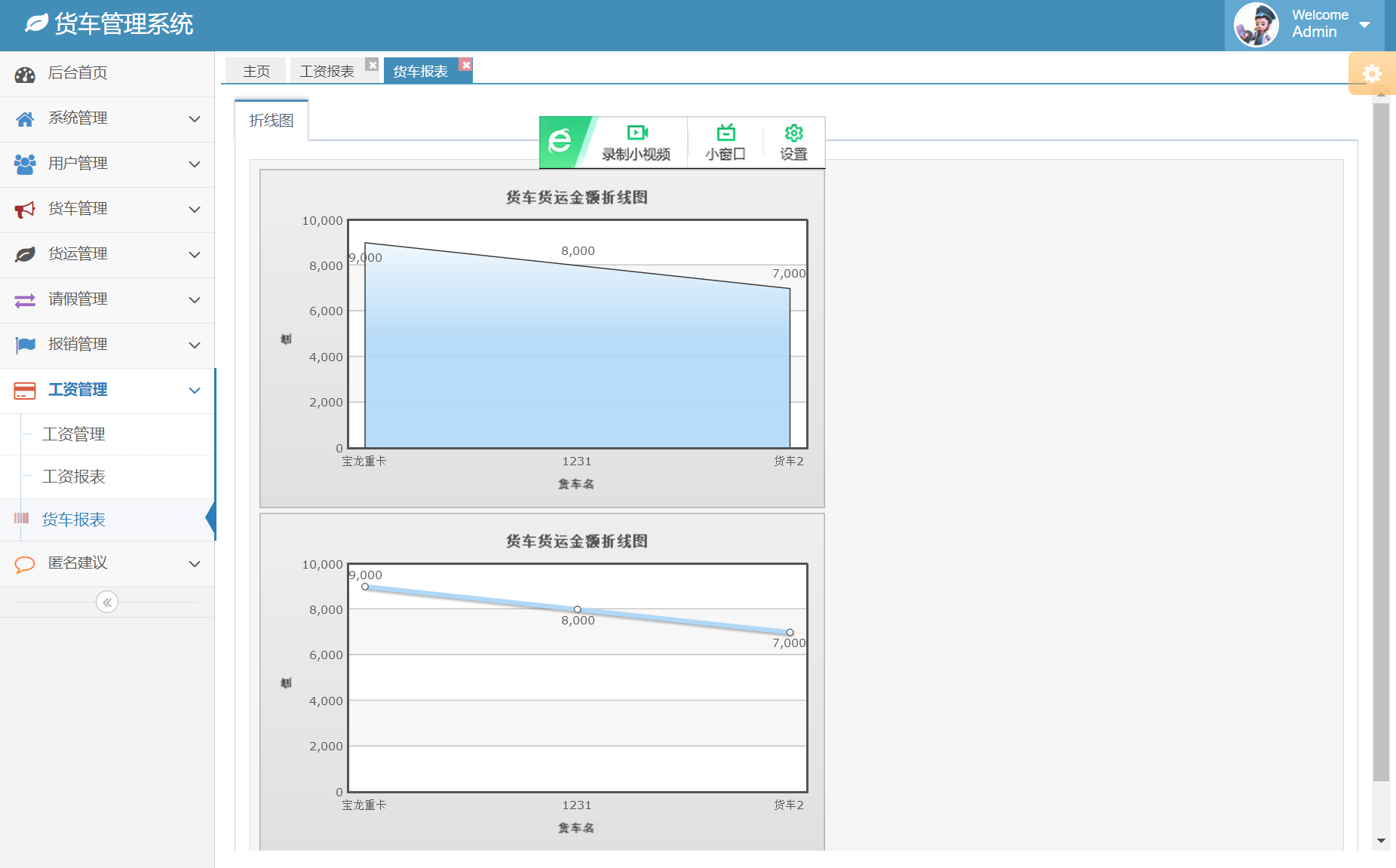This screenshot has height=868, width=1396.
Task: Click the dashboard icon beside 后台首页
Action: click(x=25, y=74)
